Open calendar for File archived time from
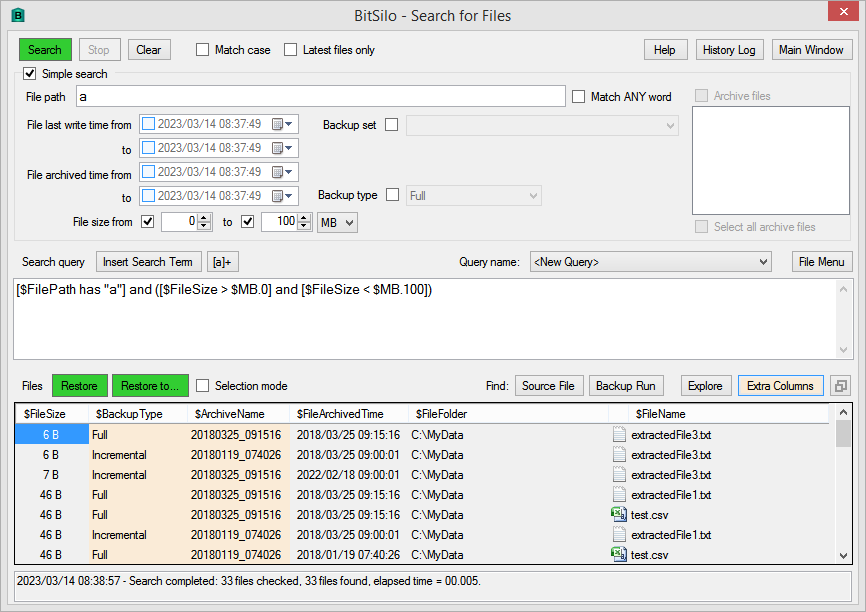Viewport: 866px width, 612px height. (x=282, y=172)
